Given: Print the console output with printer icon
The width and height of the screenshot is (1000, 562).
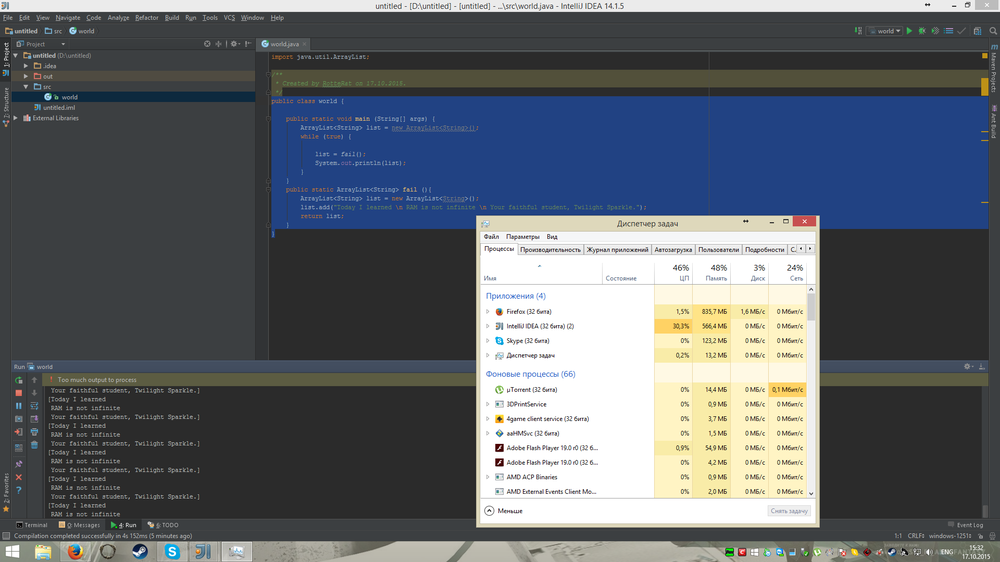Looking at the screenshot, I should 34,432.
